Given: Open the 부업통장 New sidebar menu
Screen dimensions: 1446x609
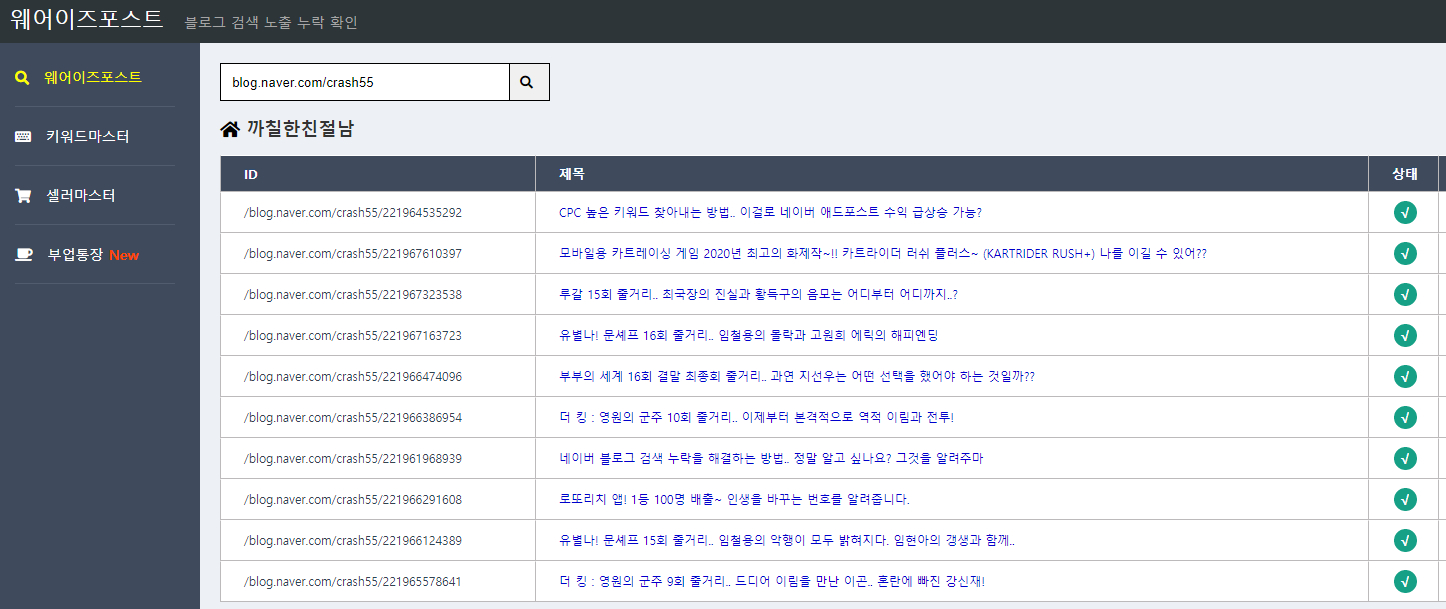Looking at the screenshot, I should tap(93, 254).
